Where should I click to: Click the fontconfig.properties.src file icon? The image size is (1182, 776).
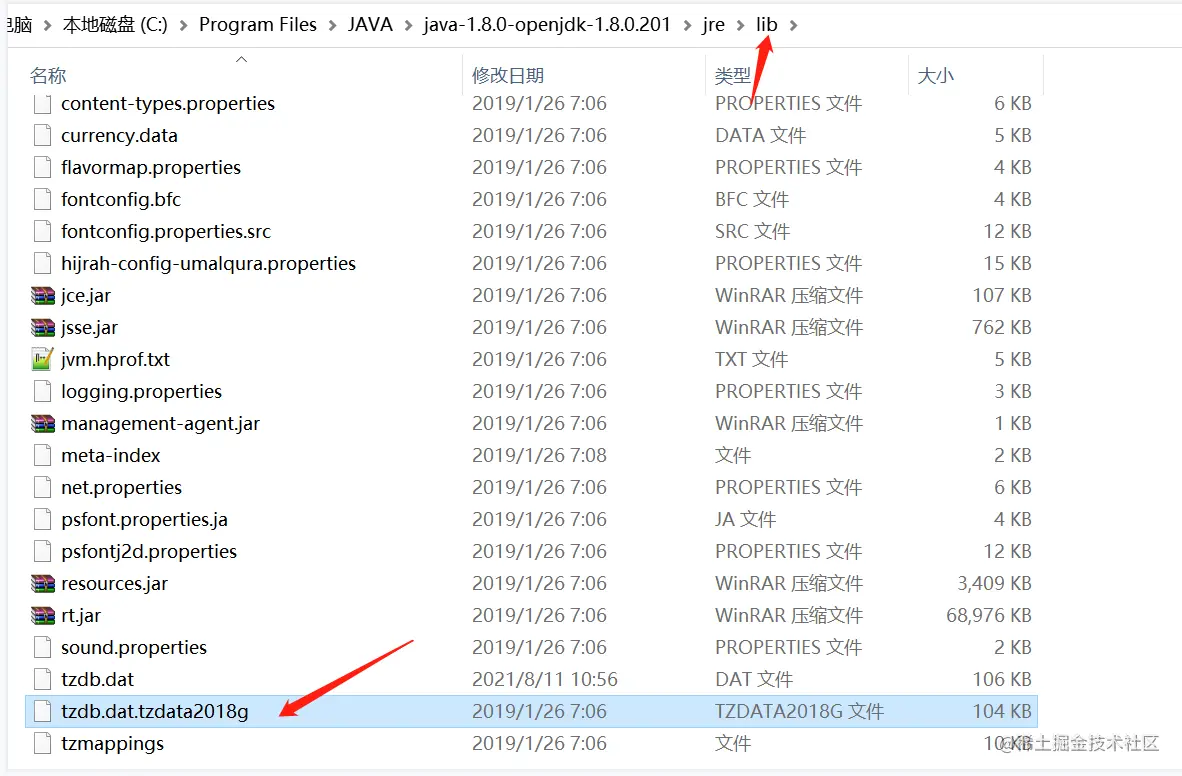(x=42, y=232)
